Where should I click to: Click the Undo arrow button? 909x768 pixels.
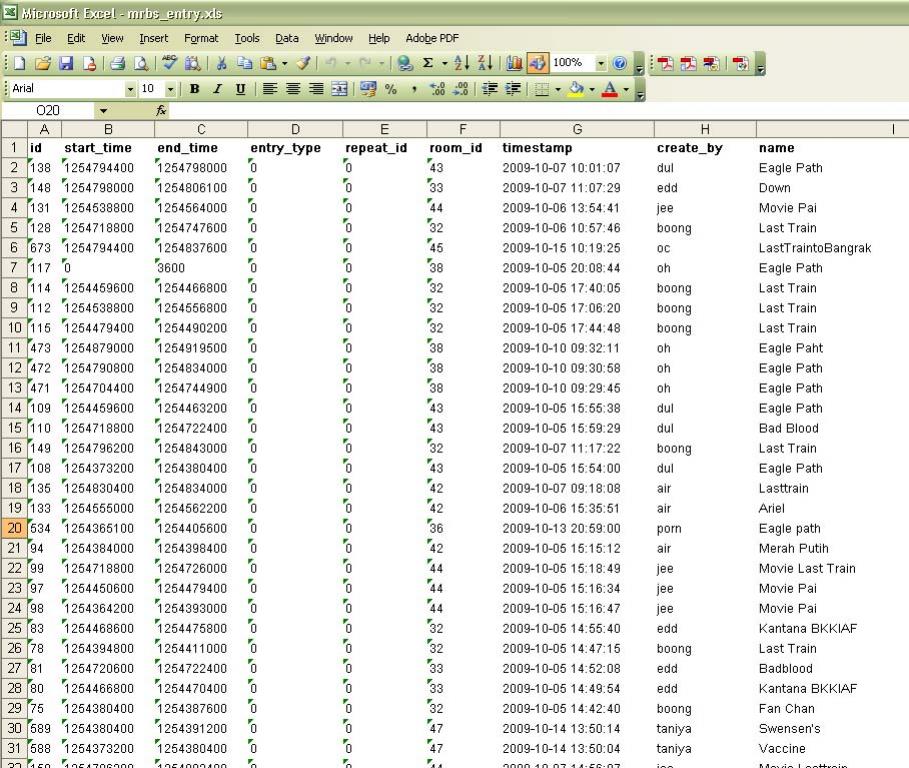(330, 63)
